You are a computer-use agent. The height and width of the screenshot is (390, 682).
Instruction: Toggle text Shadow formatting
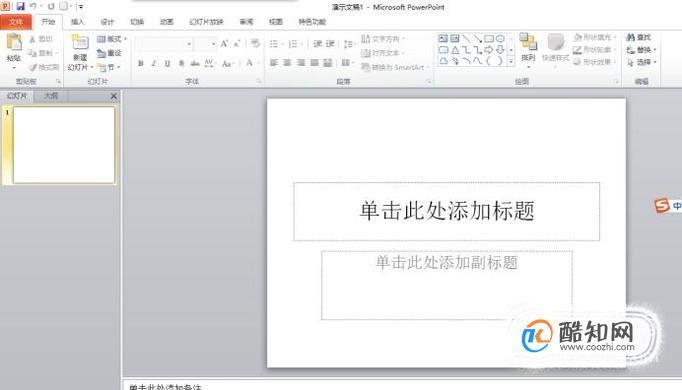(181, 63)
